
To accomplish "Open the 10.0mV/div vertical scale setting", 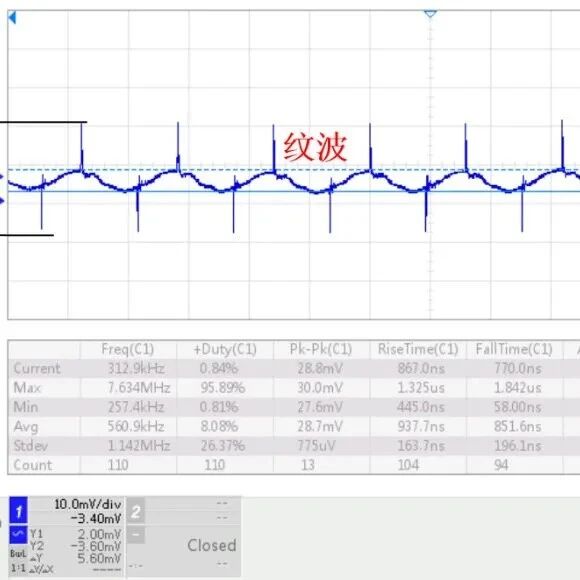I will (88, 504).
